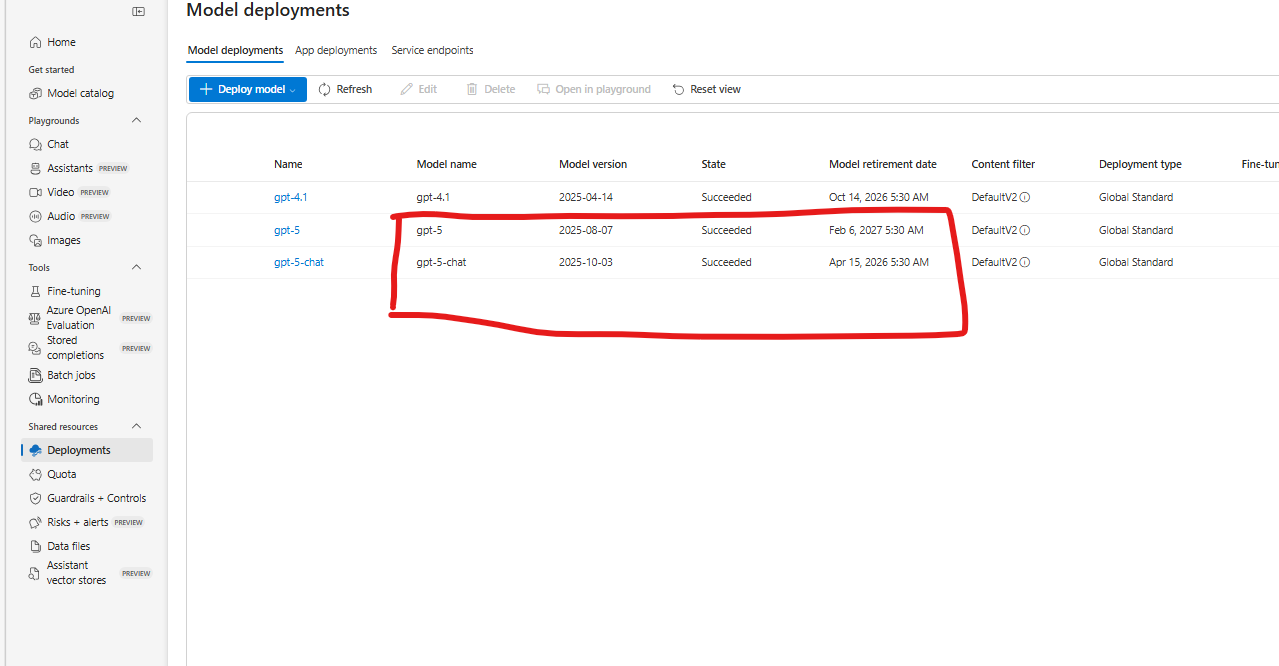The height and width of the screenshot is (666, 1279).
Task: Open Assistants playground icon
Action: pos(36,168)
